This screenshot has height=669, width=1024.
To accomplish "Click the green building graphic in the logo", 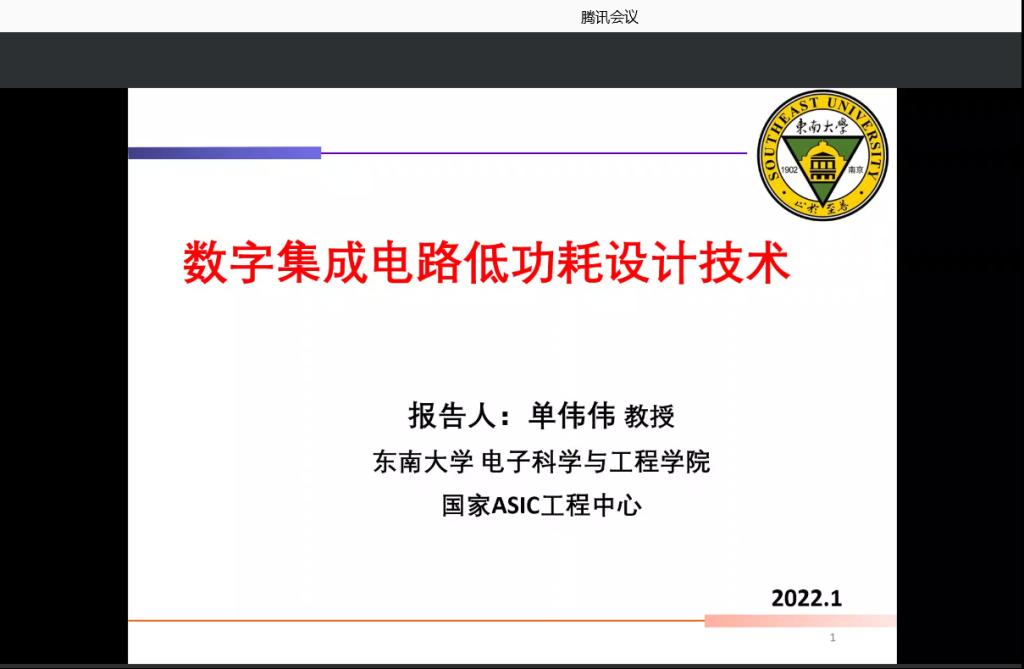I will (x=822, y=158).
